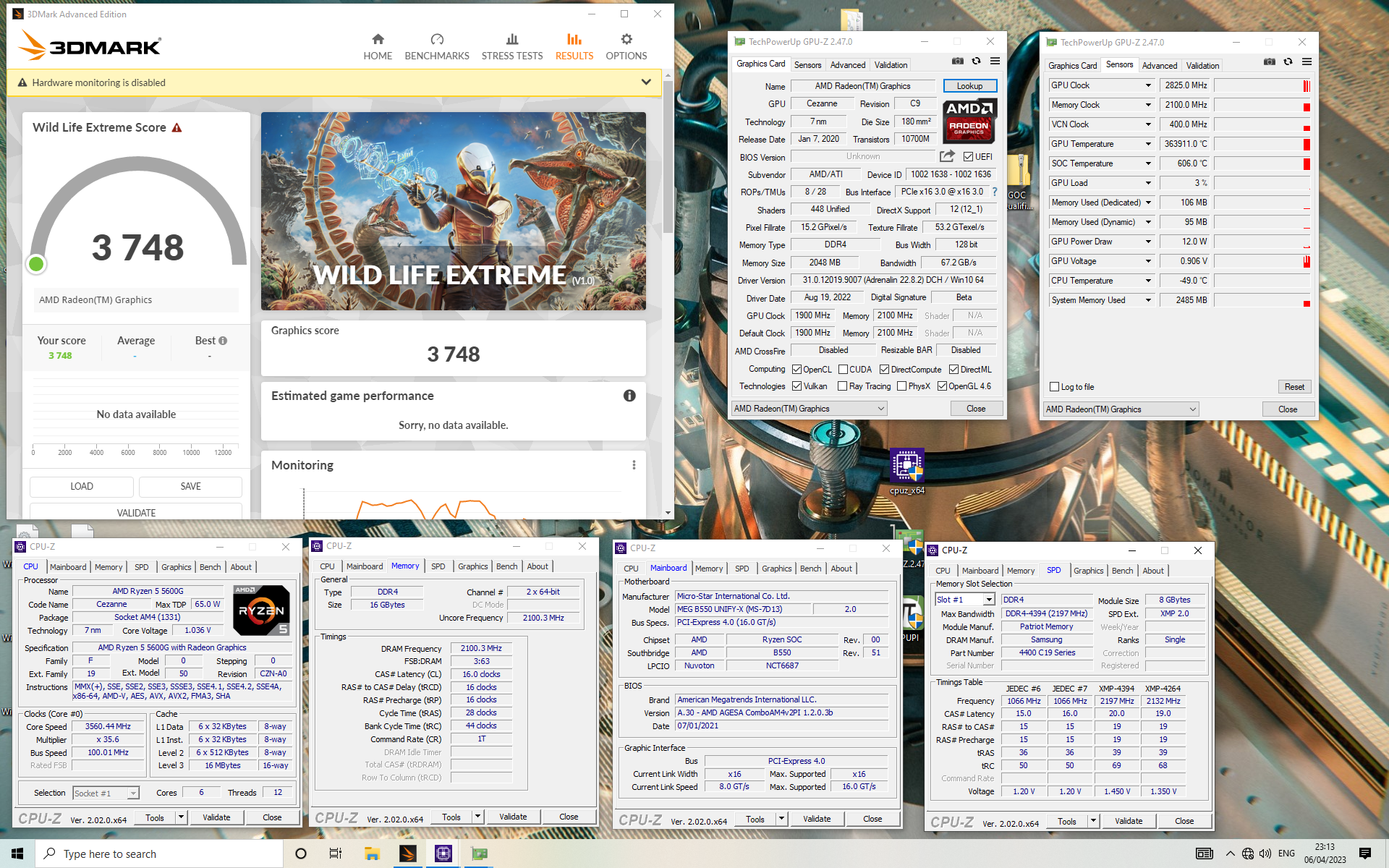Open the notification center icon
The height and width of the screenshot is (868, 1389).
tap(1365, 854)
